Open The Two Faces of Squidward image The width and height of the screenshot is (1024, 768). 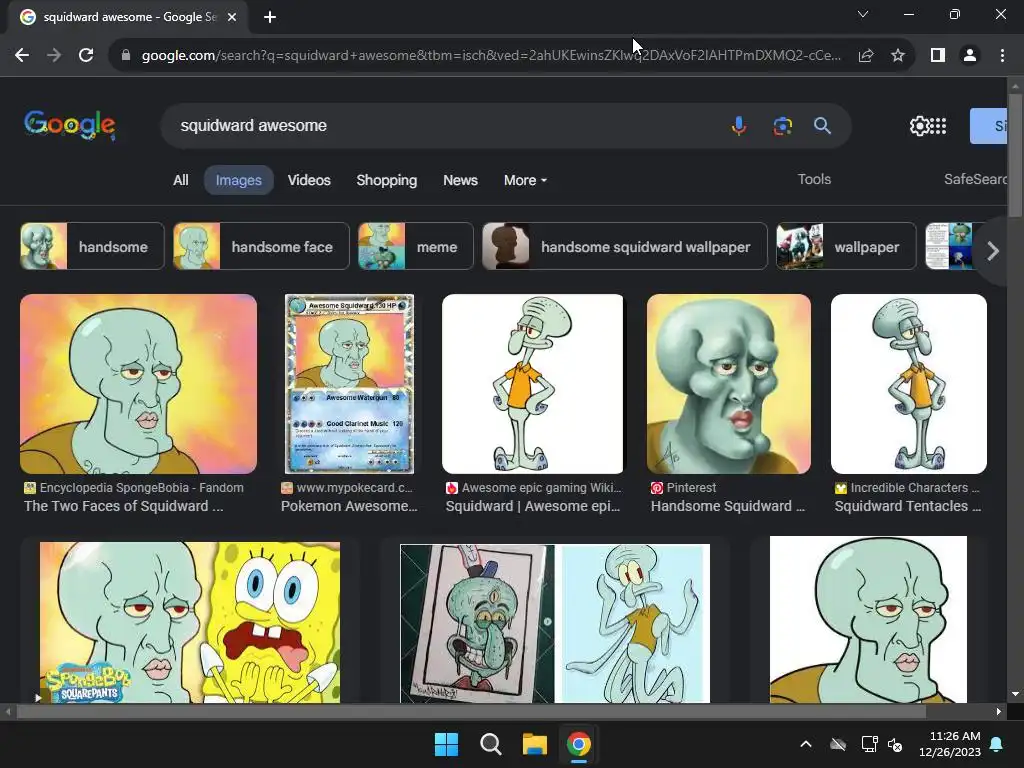(x=138, y=384)
